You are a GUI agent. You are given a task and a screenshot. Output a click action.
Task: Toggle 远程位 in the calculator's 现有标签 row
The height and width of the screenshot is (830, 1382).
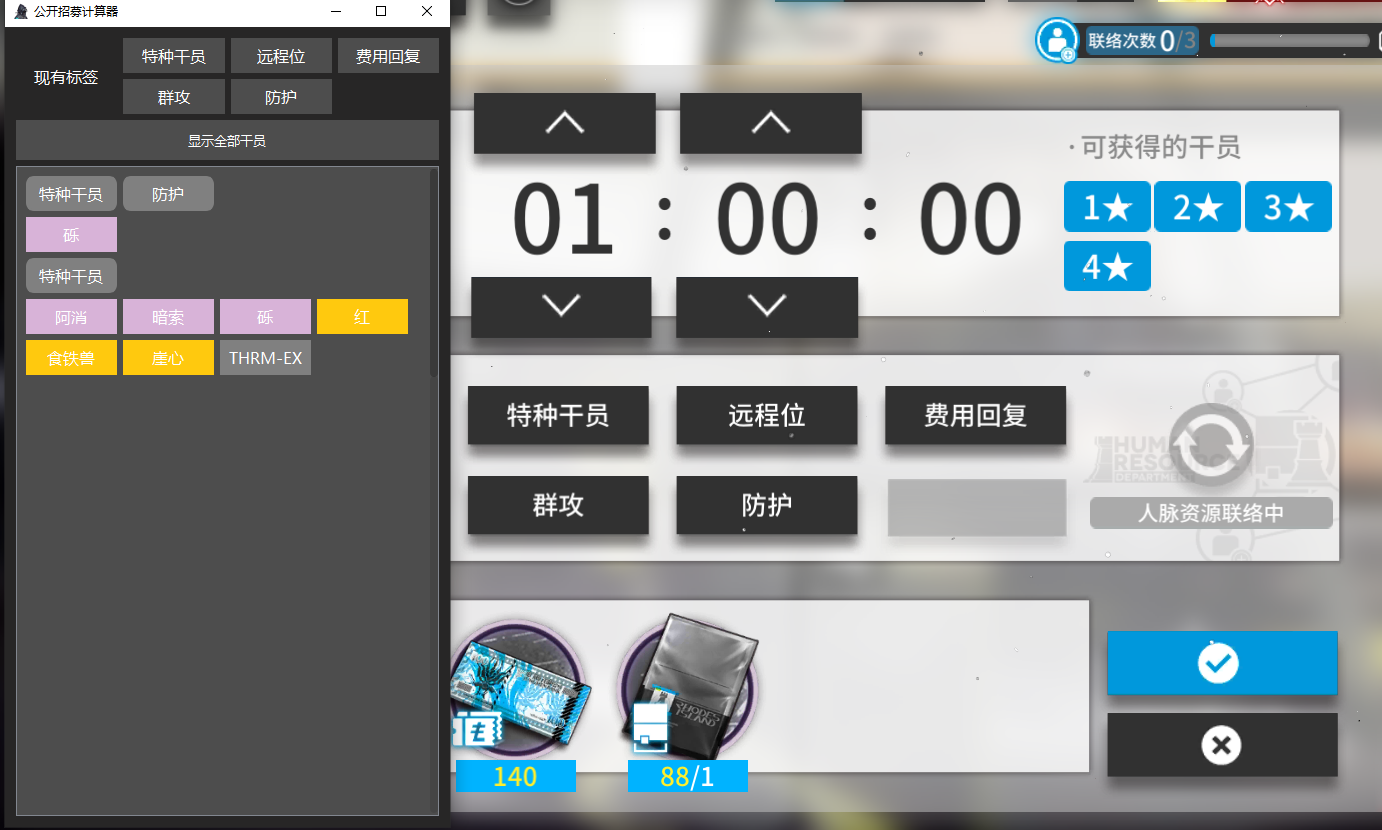281,56
